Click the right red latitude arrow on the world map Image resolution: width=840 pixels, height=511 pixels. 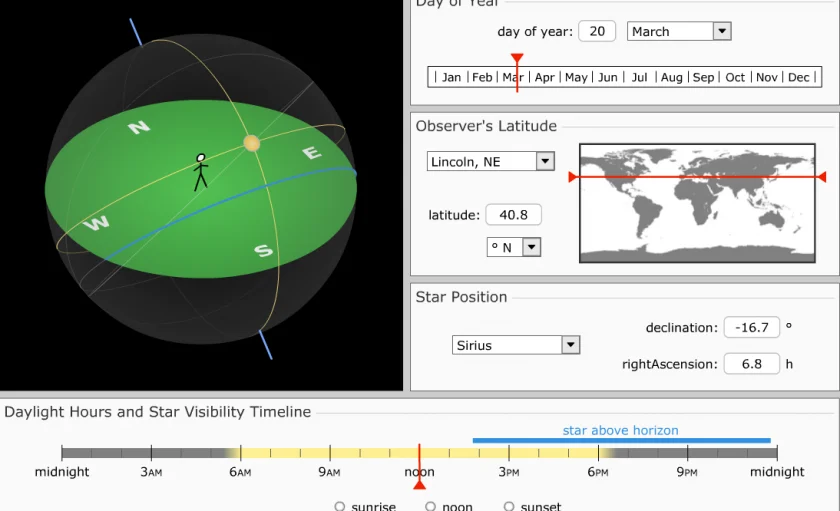821,177
